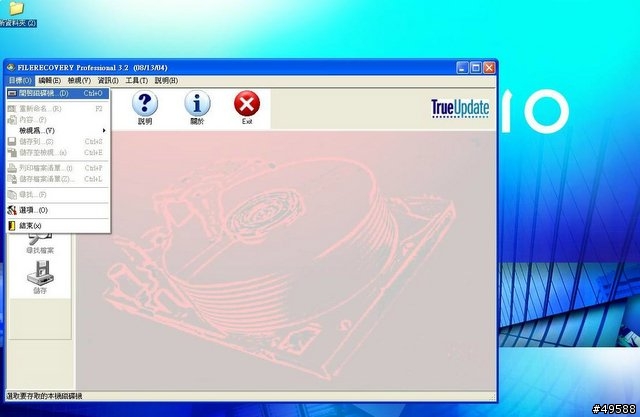Maximize the FILERECOVERY window

[476, 68]
